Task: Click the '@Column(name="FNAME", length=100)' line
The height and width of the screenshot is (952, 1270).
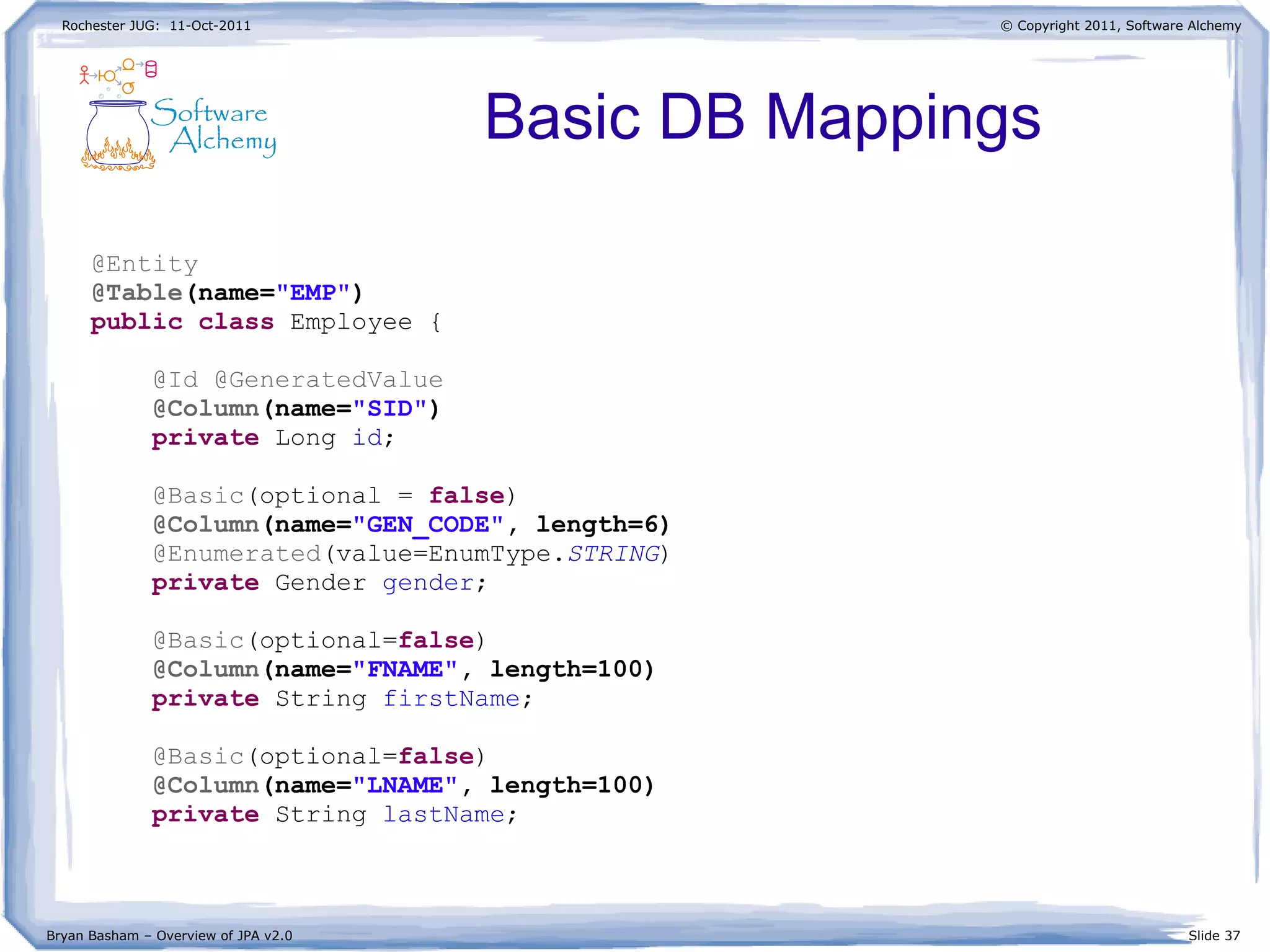Action: [x=404, y=670]
